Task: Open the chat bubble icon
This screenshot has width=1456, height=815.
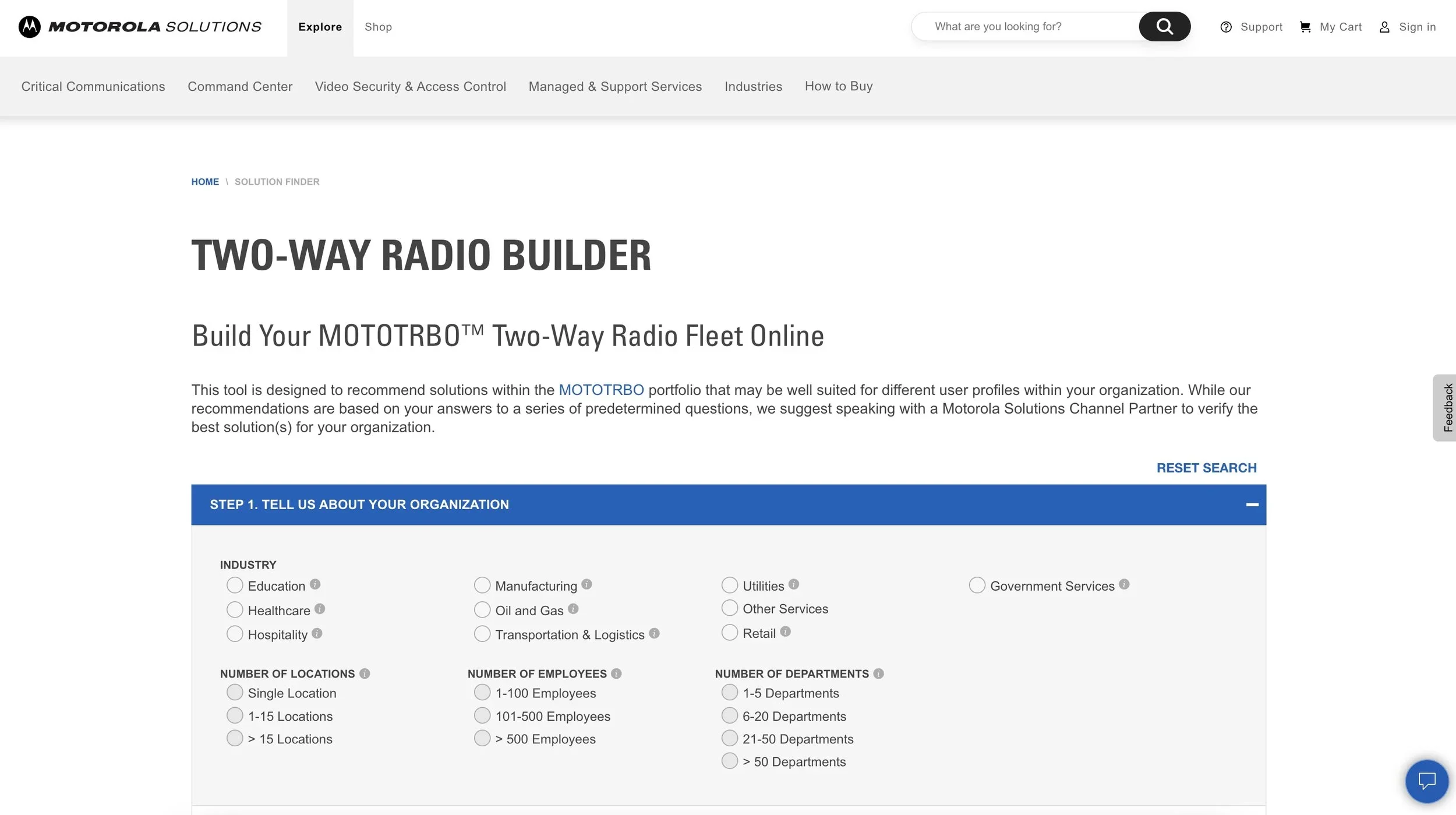Action: point(1426,781)
